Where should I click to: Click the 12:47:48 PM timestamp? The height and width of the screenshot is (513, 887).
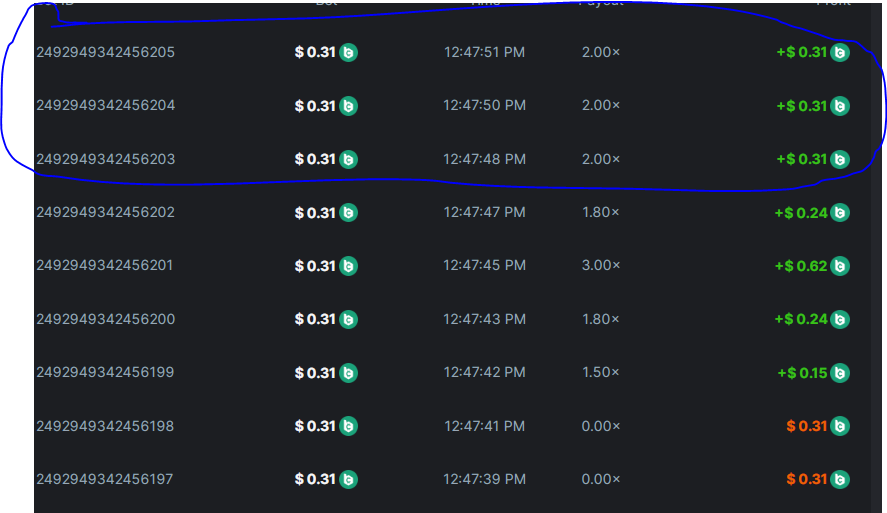[484, 159]
